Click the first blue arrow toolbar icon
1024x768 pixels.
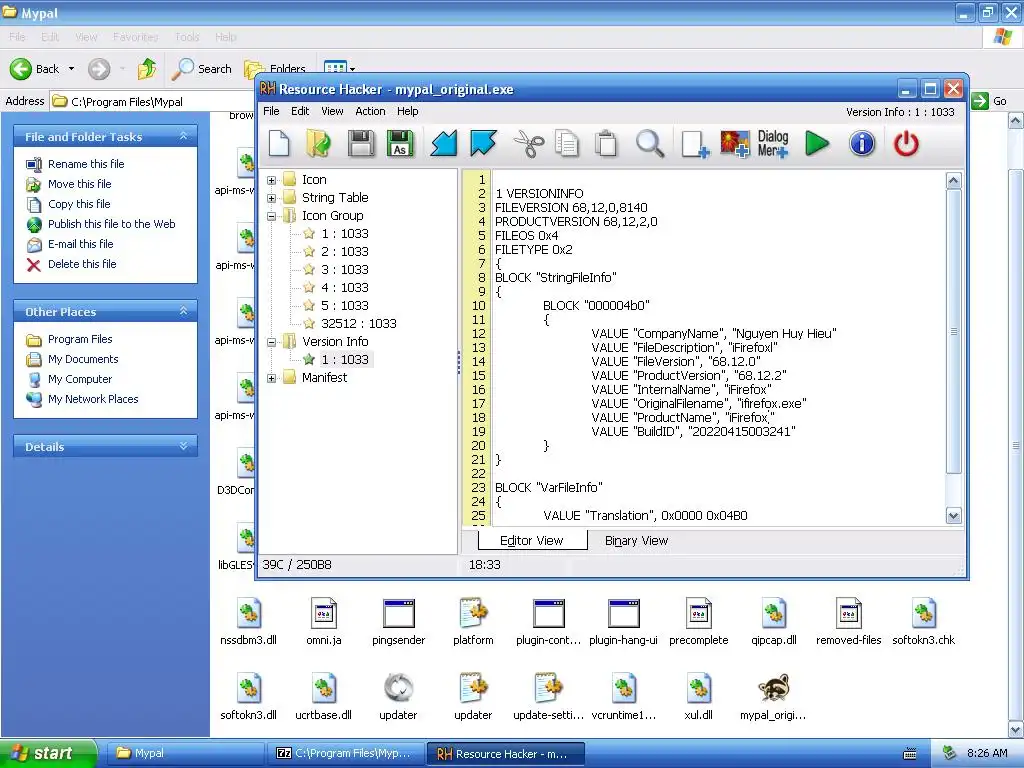(x=444, y=144)
